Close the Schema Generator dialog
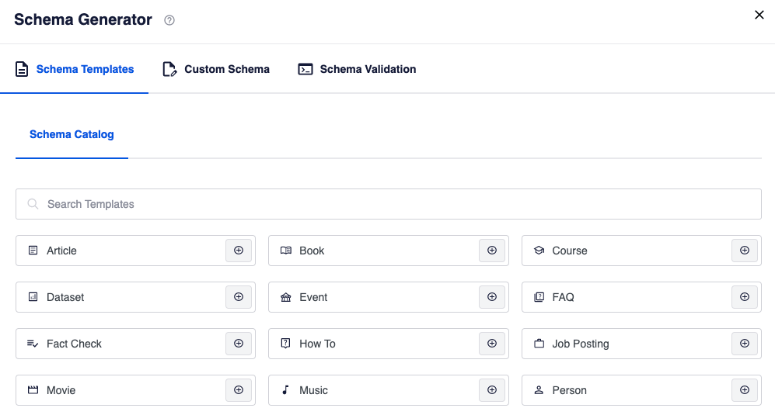This screenshot has width=775, height=415. point(758,14)
